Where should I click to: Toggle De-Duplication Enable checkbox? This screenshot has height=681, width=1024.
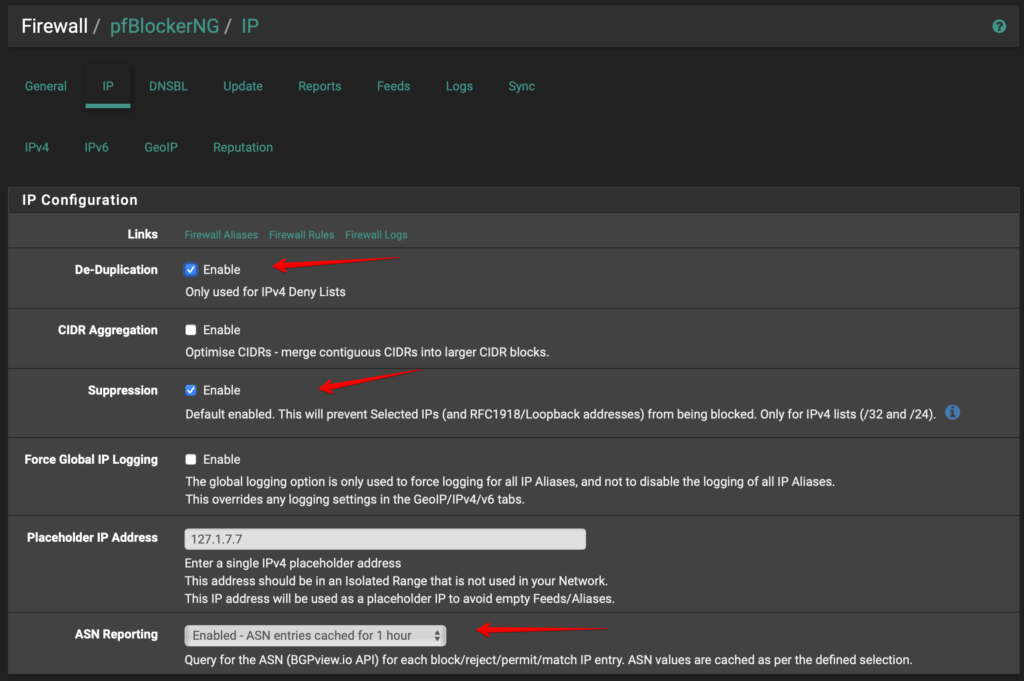[191, 270]
